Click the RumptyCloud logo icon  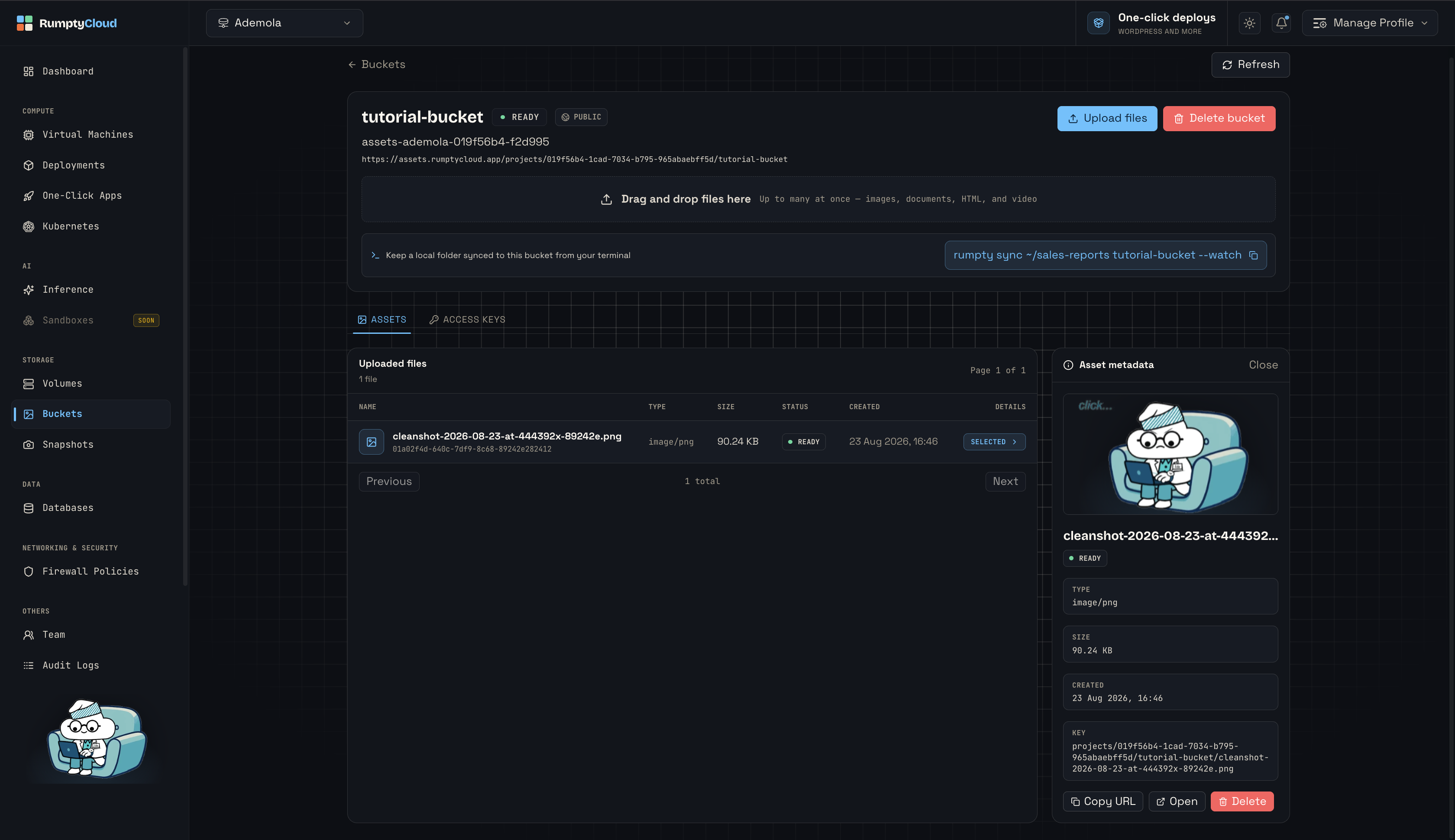click(24, 23)
